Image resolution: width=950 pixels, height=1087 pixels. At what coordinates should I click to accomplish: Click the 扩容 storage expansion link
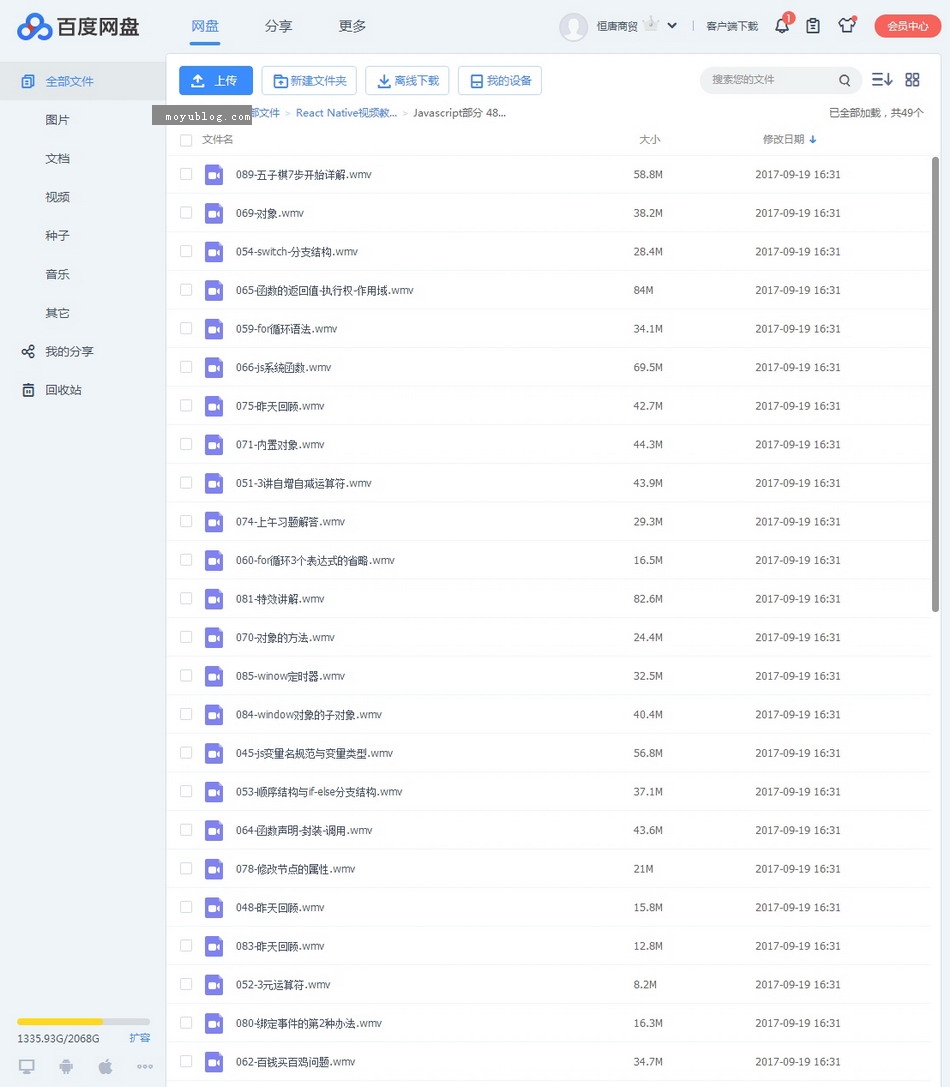click(x=139, y=1038)
